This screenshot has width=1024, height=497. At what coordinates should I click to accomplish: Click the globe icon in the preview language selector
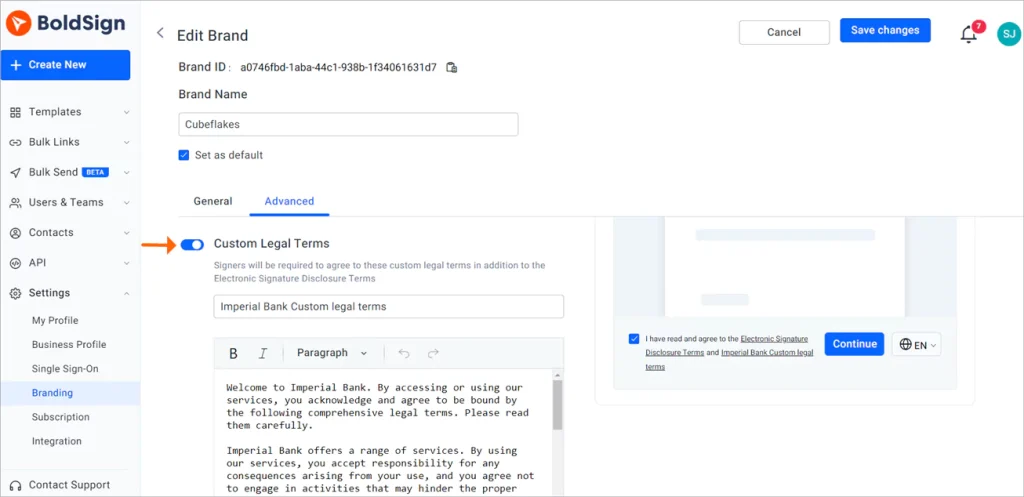(x=905, y=344)
